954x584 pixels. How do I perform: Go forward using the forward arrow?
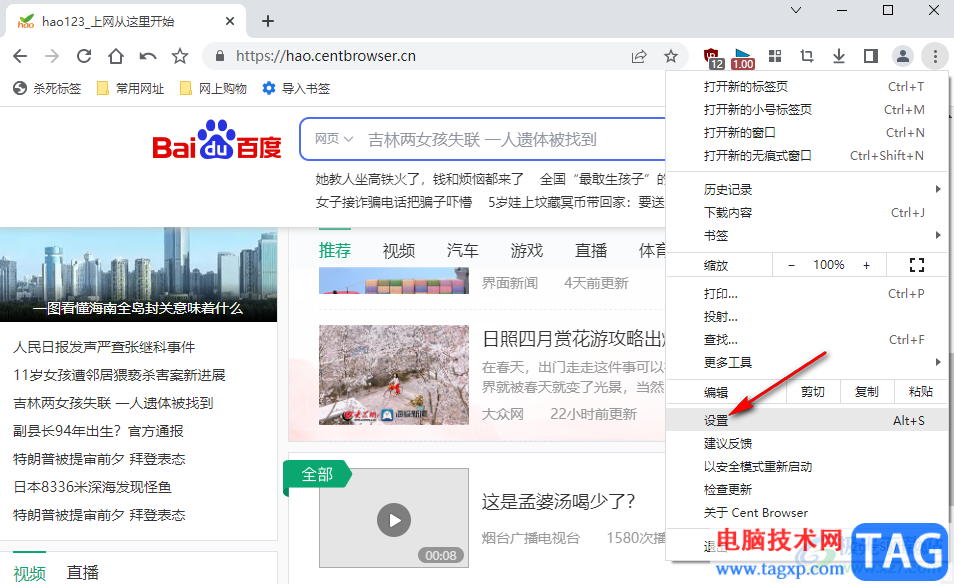[52, 57]
